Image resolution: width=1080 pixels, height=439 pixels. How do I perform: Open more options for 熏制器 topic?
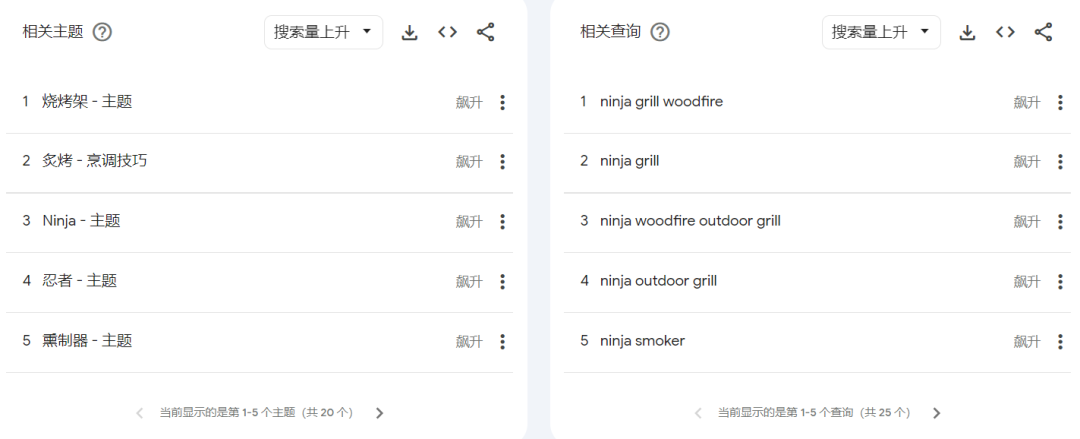[502, 341]
